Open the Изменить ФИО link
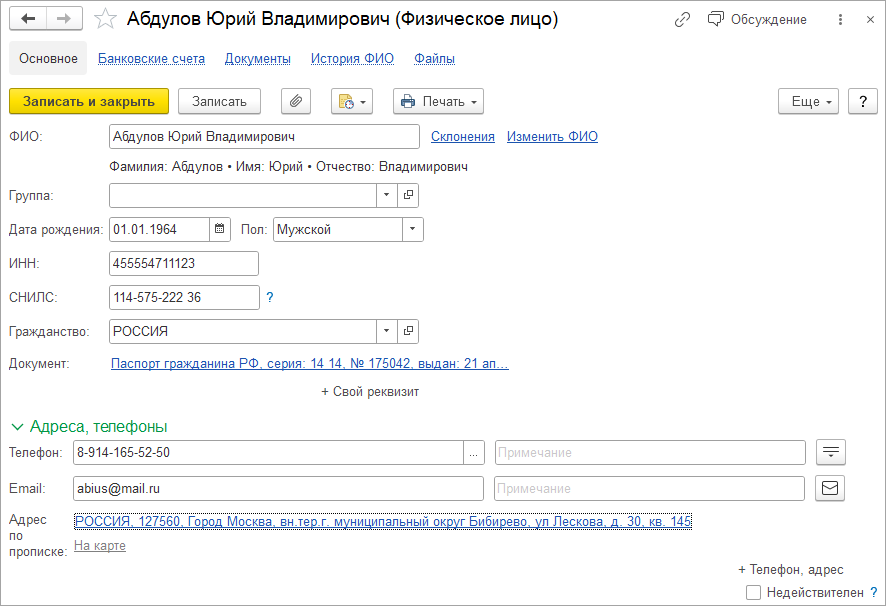The image size is (886, 606). tap(552, 137)
